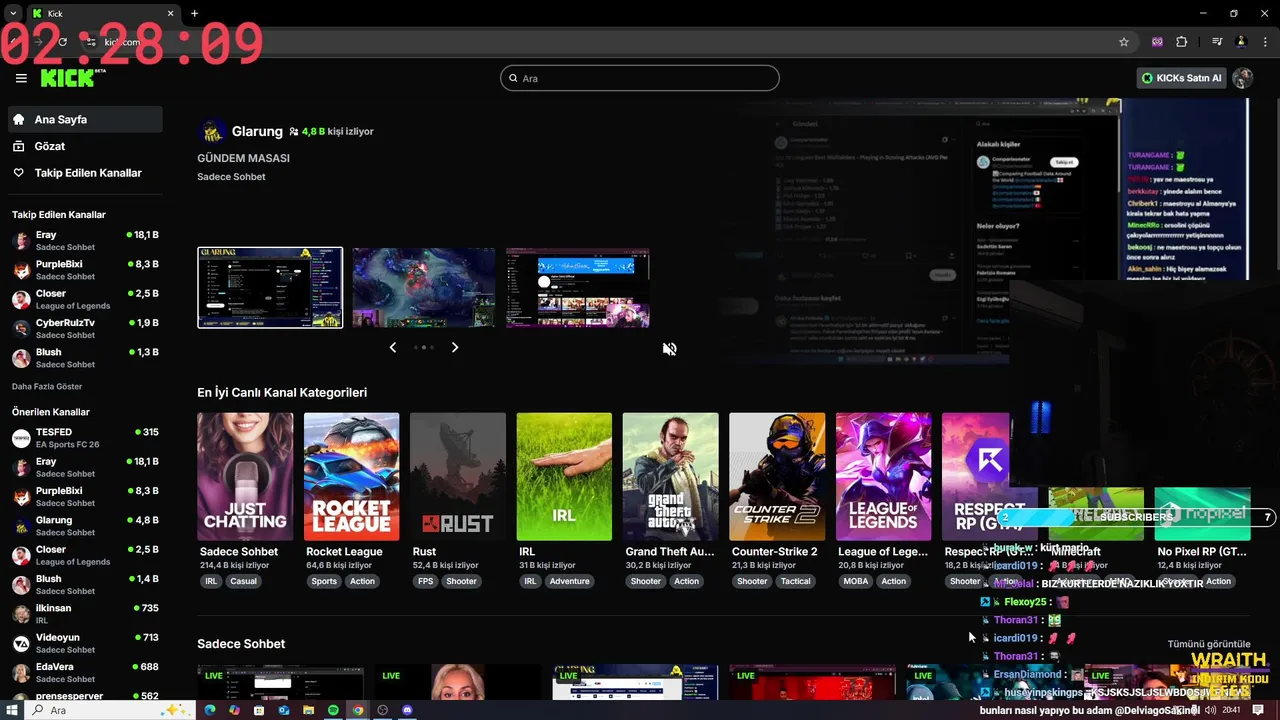Open the Just Chatting category cover
Image resolution: width=1280 pixels, height=720 pixels.
(x=245, y=477)
